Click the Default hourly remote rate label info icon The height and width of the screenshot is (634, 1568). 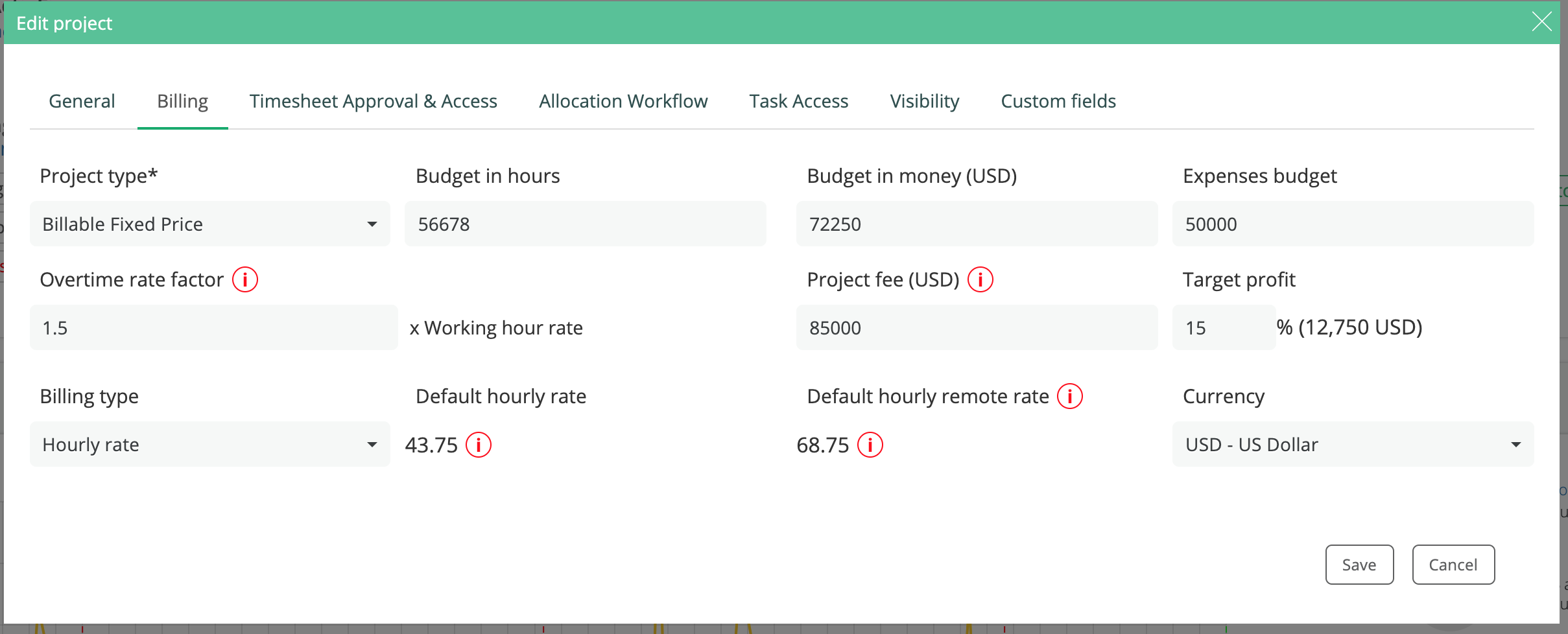coord(1070,396)
